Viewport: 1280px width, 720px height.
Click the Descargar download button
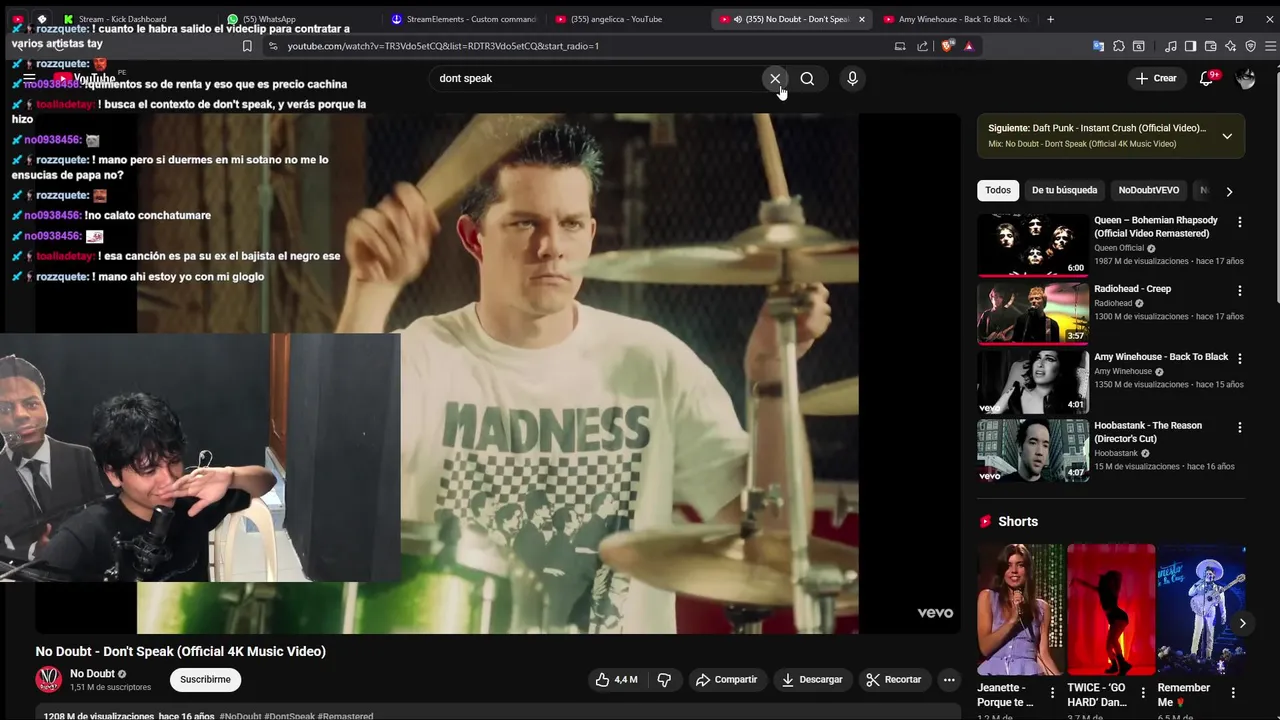click(x=812, y=680)
